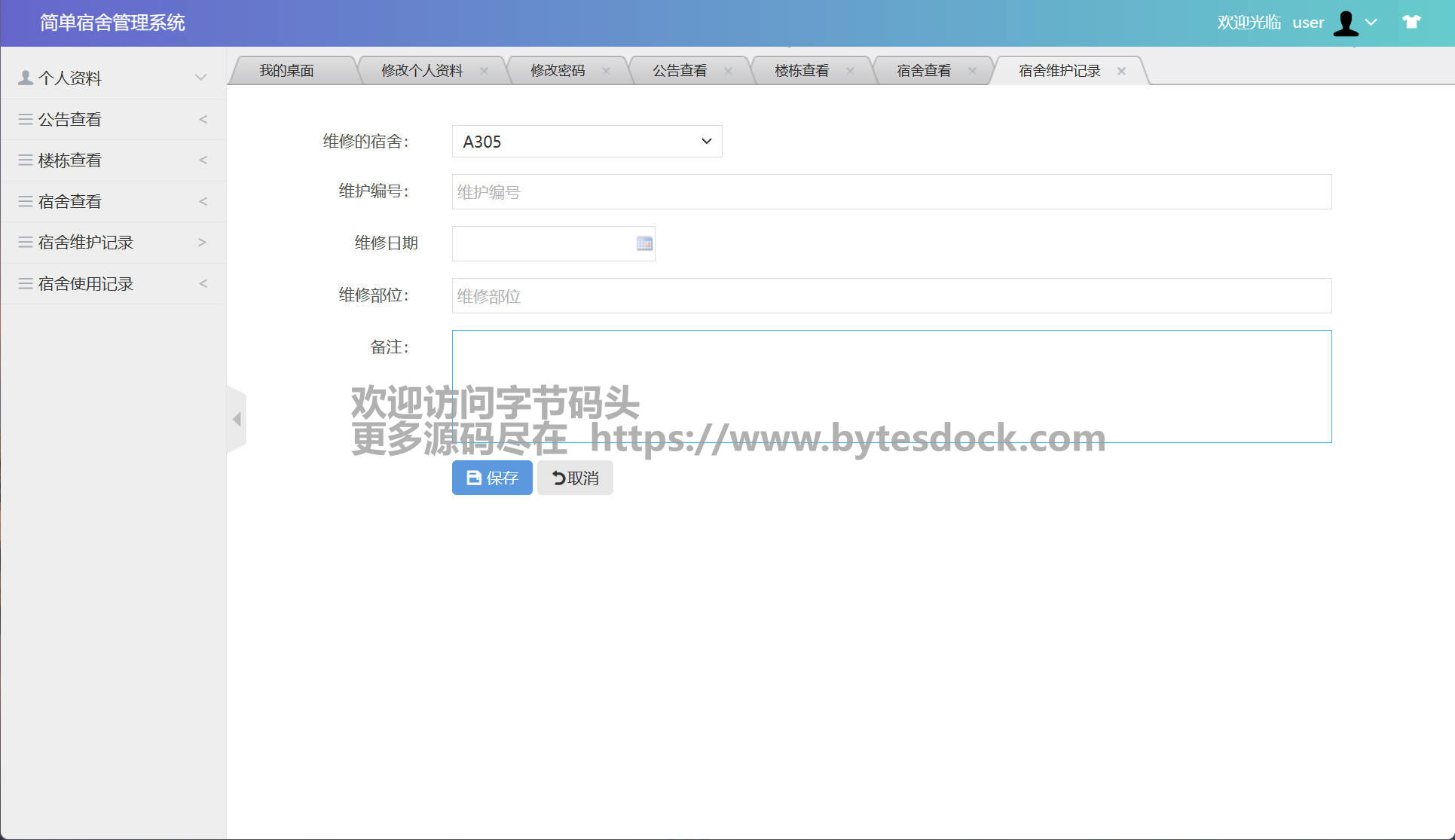
Task: Close the 宿舍维护记录 tab
Action: coord(1121,71)
